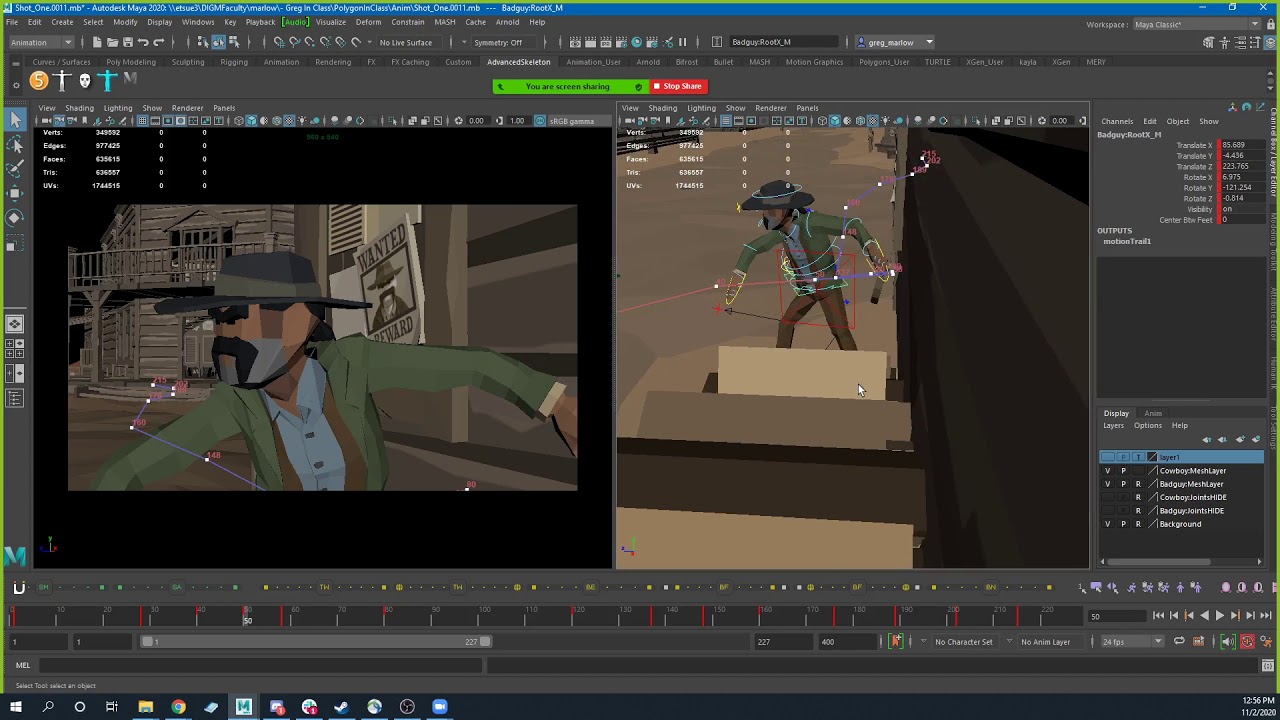Screen dimensions: 1280x720
Task: Select the arrow Select tool in toolbox
Action: [x=15, y=120]
